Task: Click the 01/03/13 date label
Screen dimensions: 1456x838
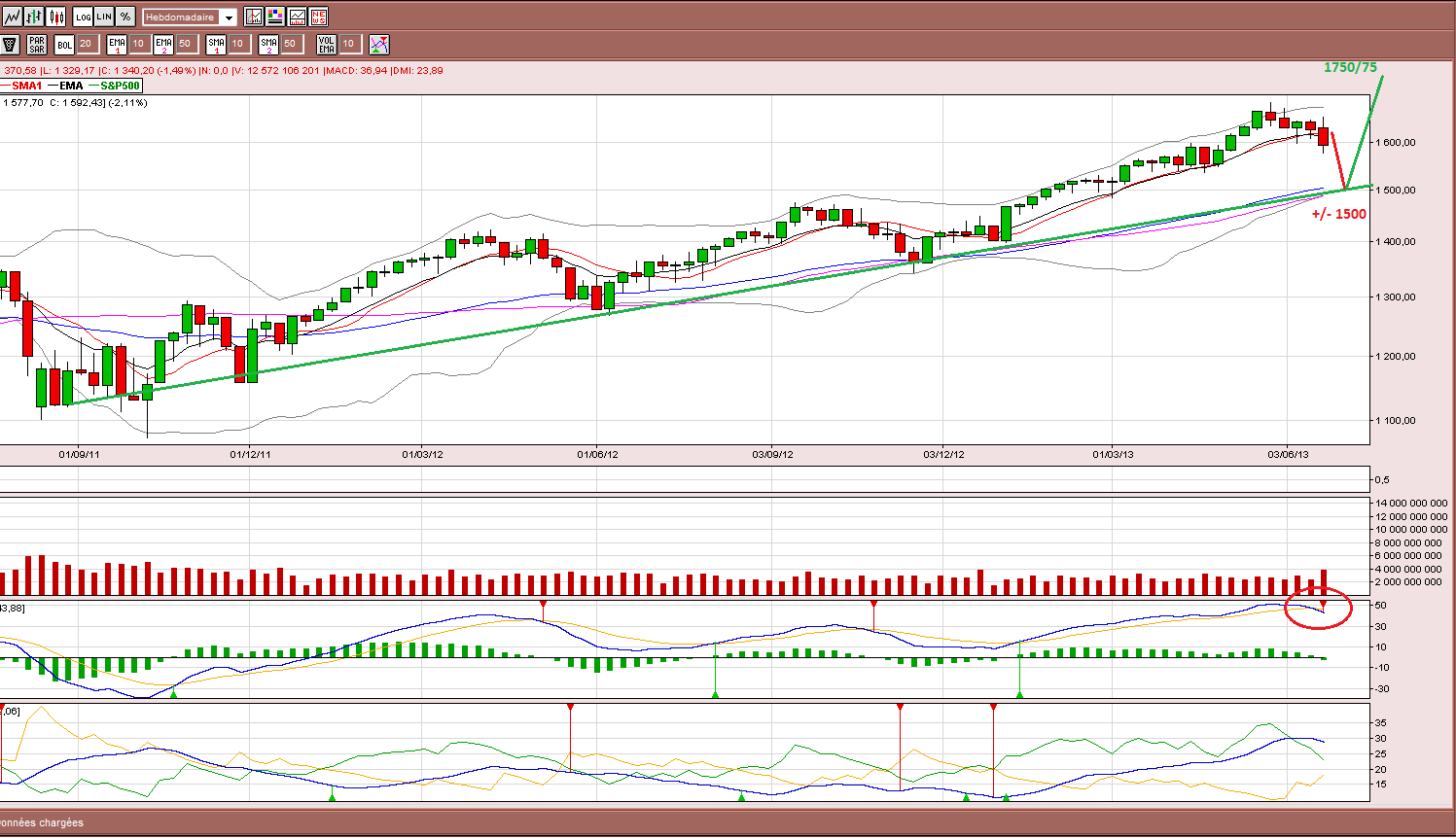Action: coord(1113,454)
